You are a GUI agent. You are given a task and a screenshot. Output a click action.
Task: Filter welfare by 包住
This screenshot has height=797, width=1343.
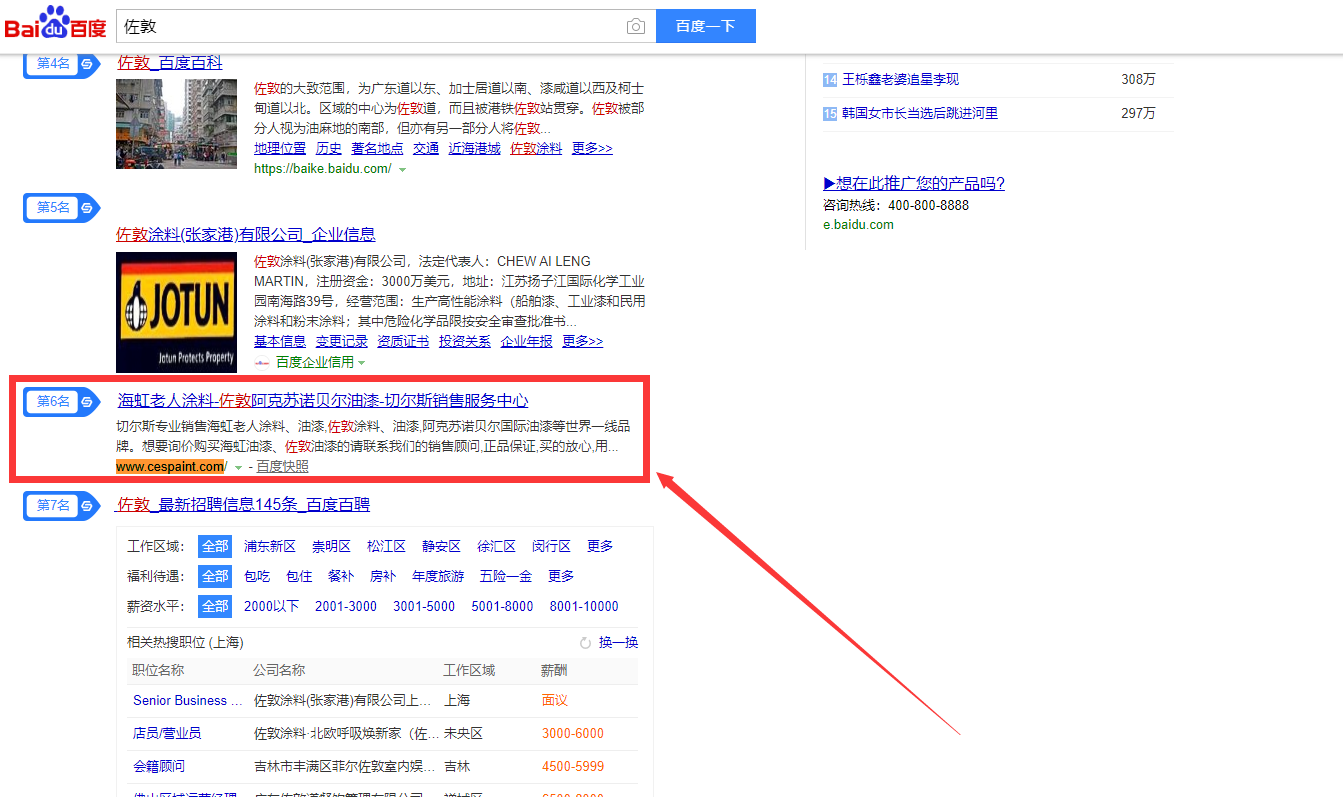click(299, 576)
